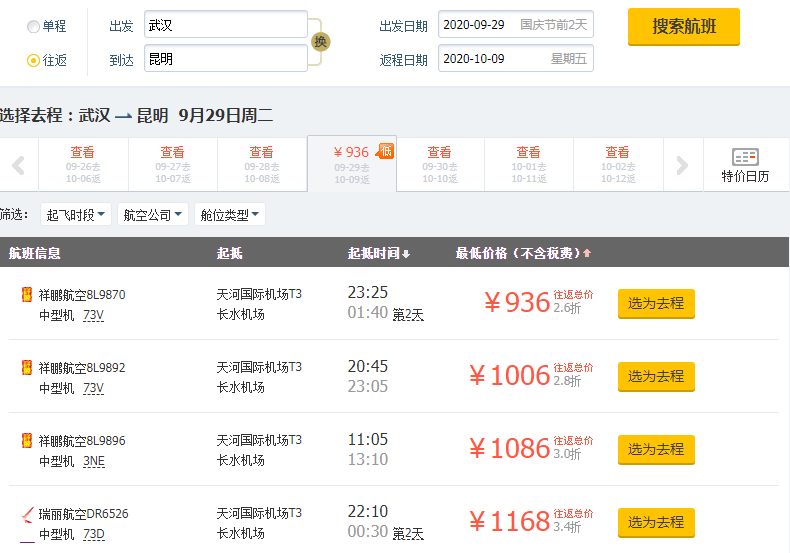Sort by 起抵时间 arrow in header
790x553 pixels.
[406, 254]
